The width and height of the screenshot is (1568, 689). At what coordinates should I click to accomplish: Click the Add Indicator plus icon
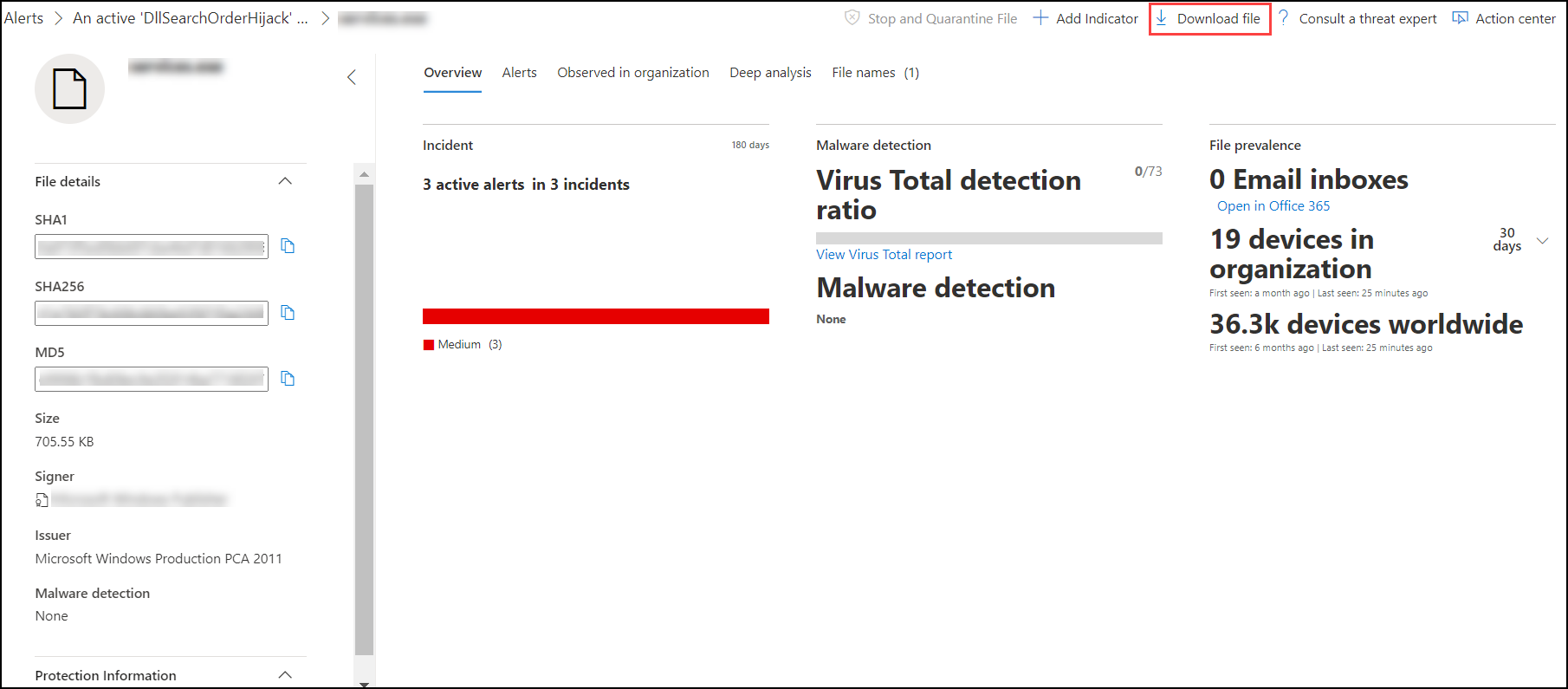[1040, 18]
